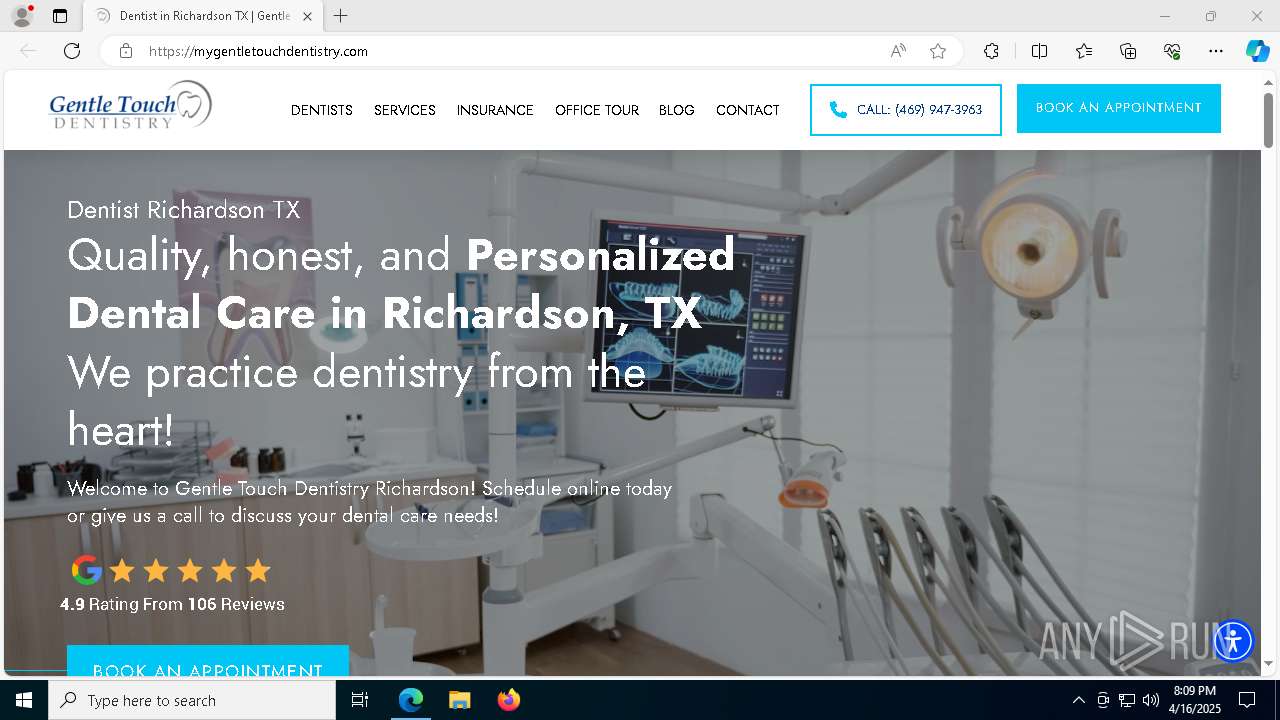Screen dimensions: 1280x720
Task: Open the SERVICES menu item
Action: coord(405,110)
